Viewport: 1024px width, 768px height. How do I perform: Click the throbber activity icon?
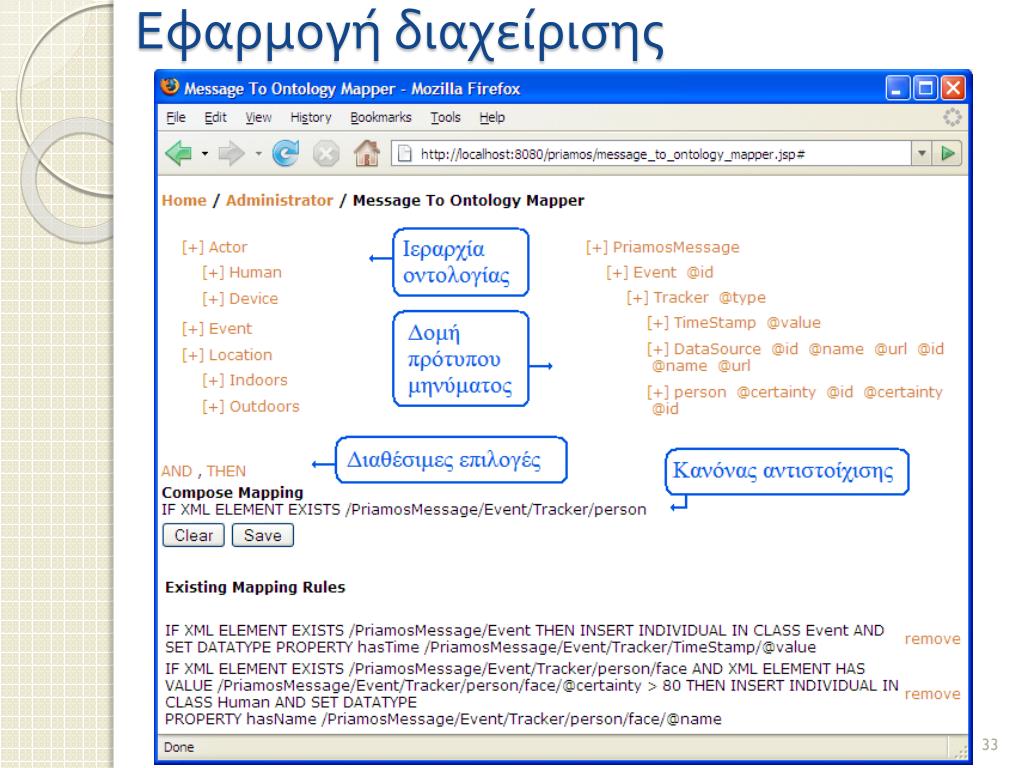(x=952, y=117)
